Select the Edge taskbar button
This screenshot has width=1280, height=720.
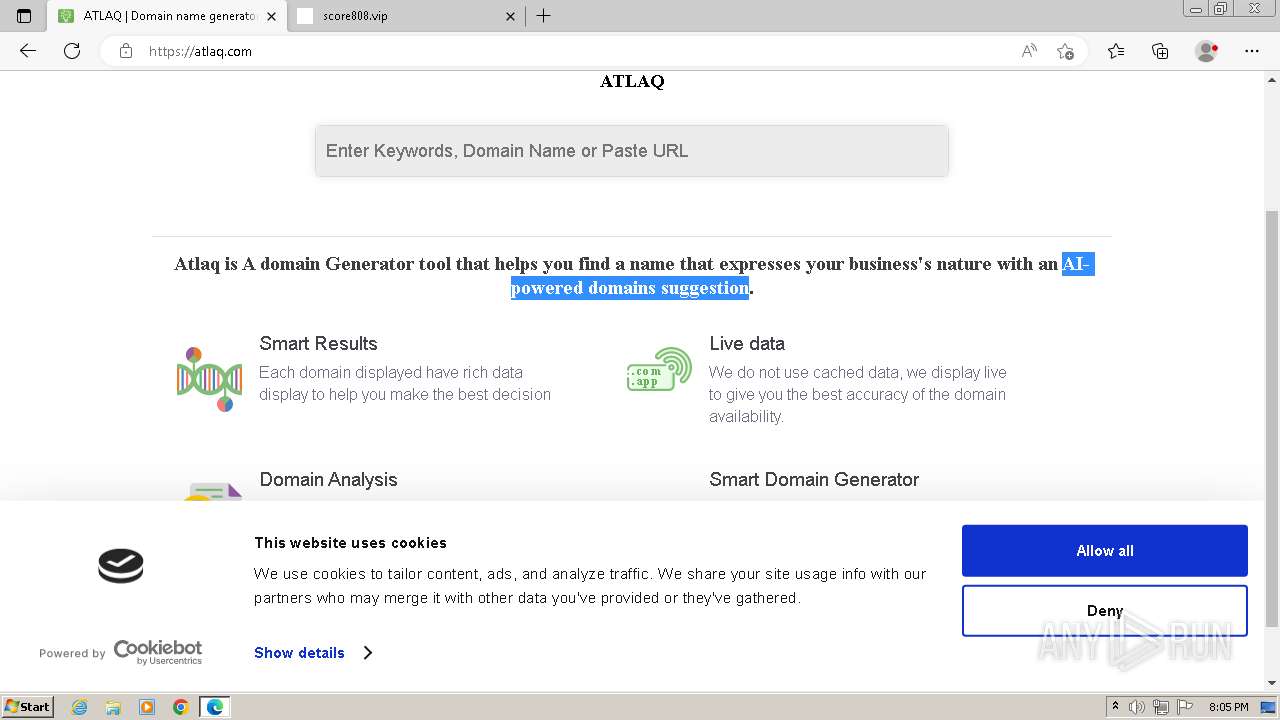(x=215, y=707)
